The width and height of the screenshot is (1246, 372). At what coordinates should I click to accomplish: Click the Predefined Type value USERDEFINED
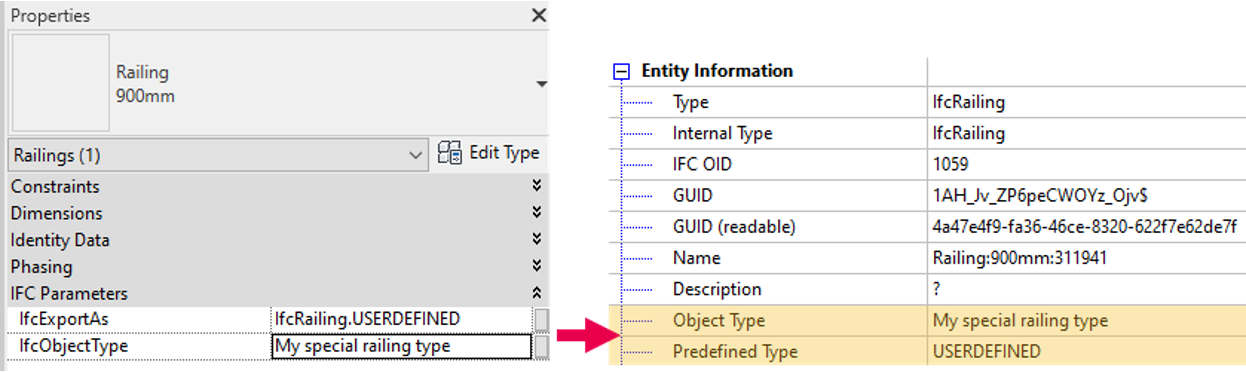point(986,351)
